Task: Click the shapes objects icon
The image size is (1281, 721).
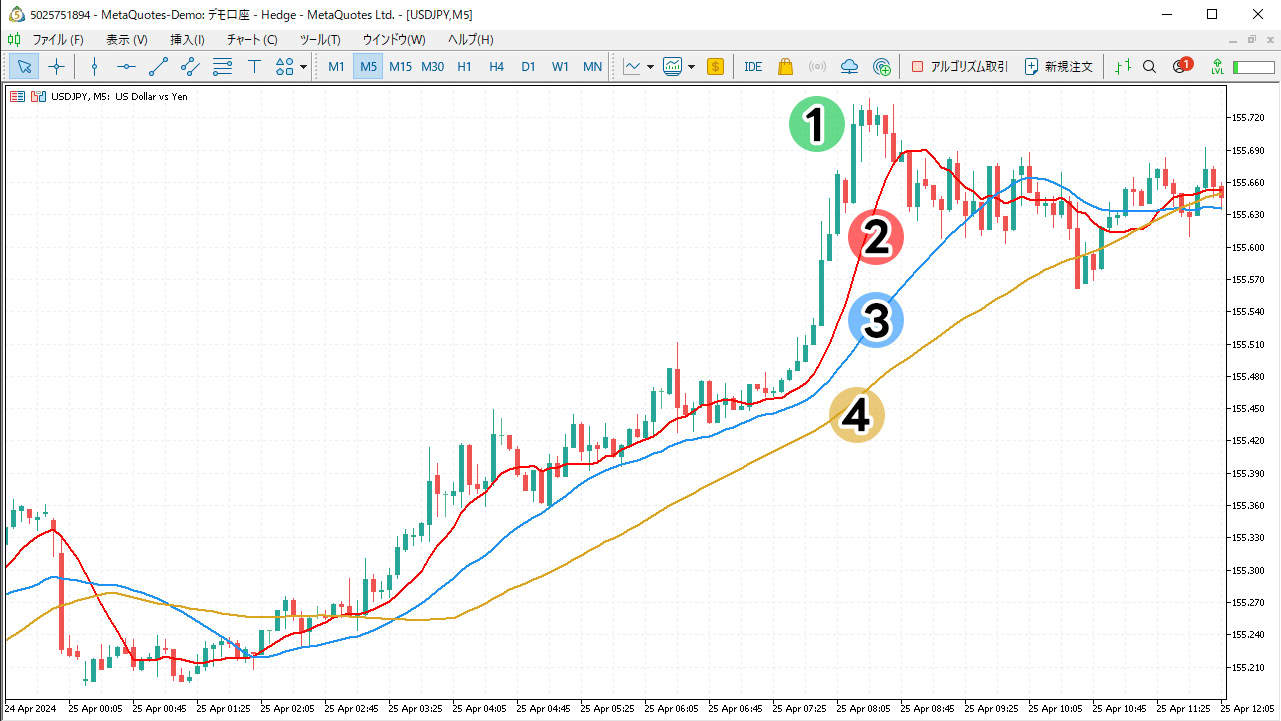Action: [x=284, y=67]
